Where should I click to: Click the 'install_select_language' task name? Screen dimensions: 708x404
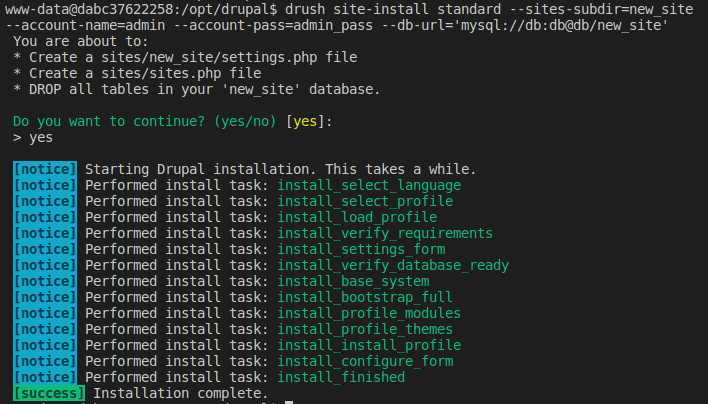pyautogui.click(x=369, y=186)
